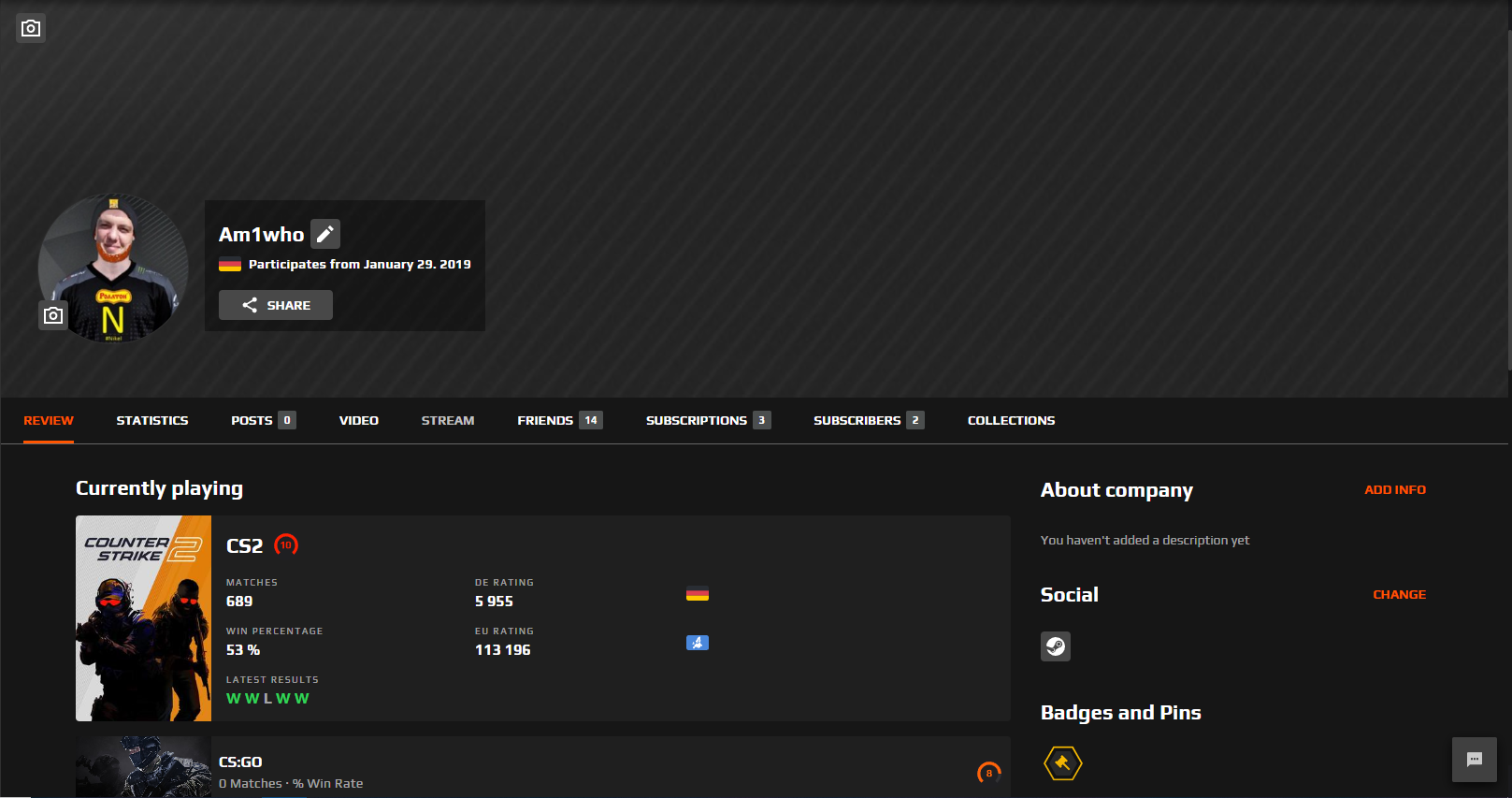The image size is (1512, 798).
Task: Click the text Participates from January 29. 2019
Action: point(360,265)
